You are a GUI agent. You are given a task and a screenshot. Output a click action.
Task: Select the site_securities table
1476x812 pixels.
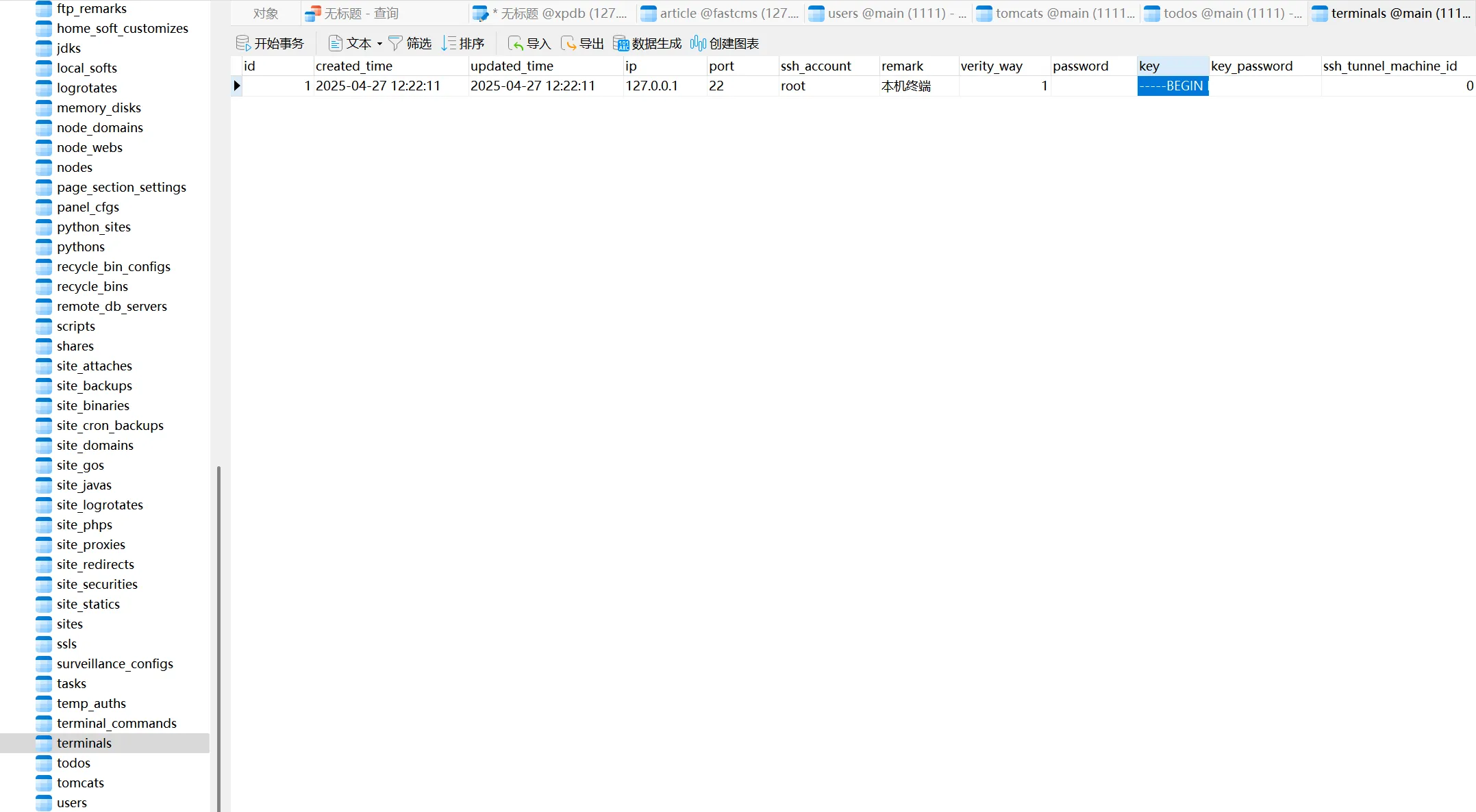click(x=97, y=584)
